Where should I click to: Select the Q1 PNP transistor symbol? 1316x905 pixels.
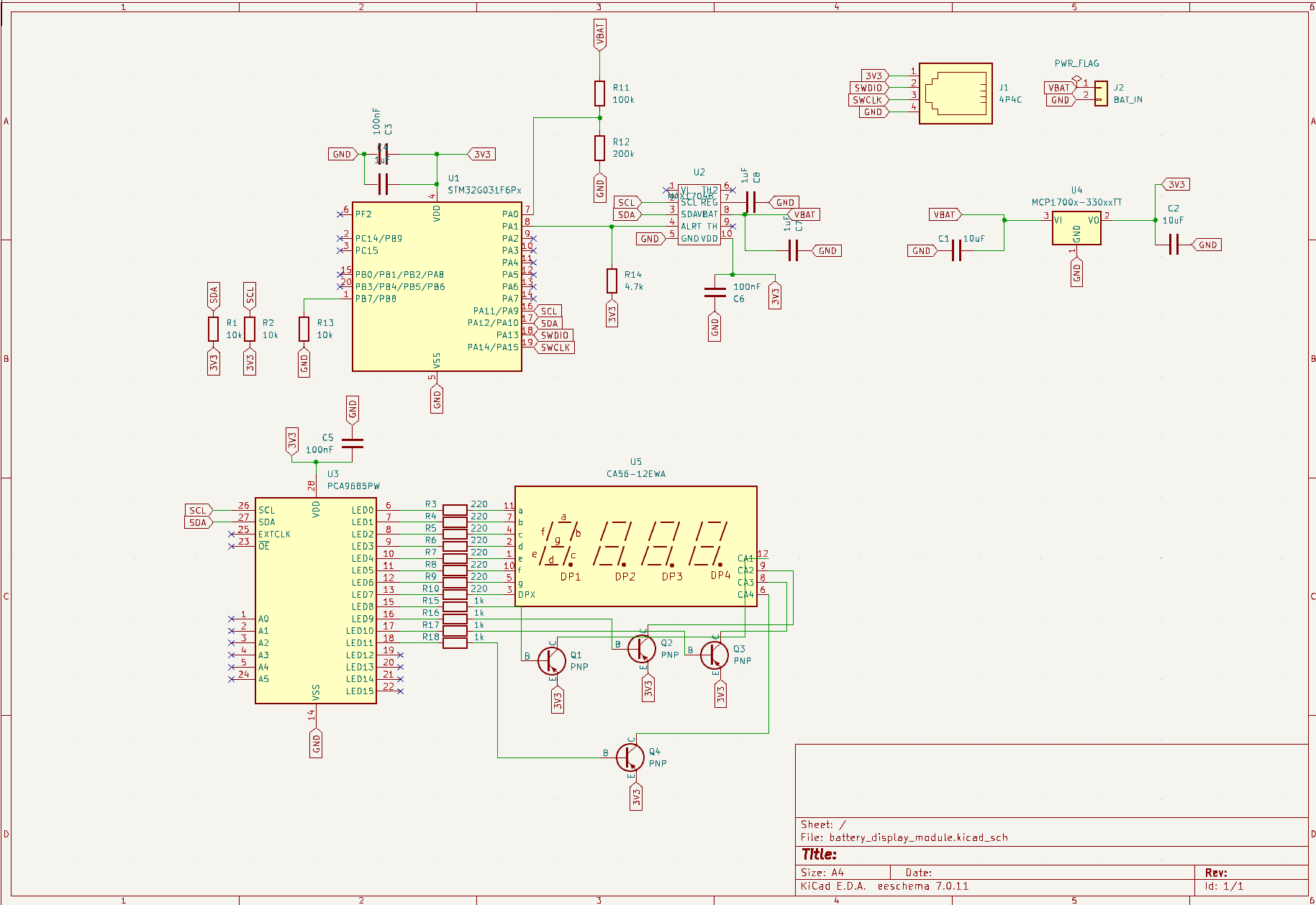coord(552,660)
